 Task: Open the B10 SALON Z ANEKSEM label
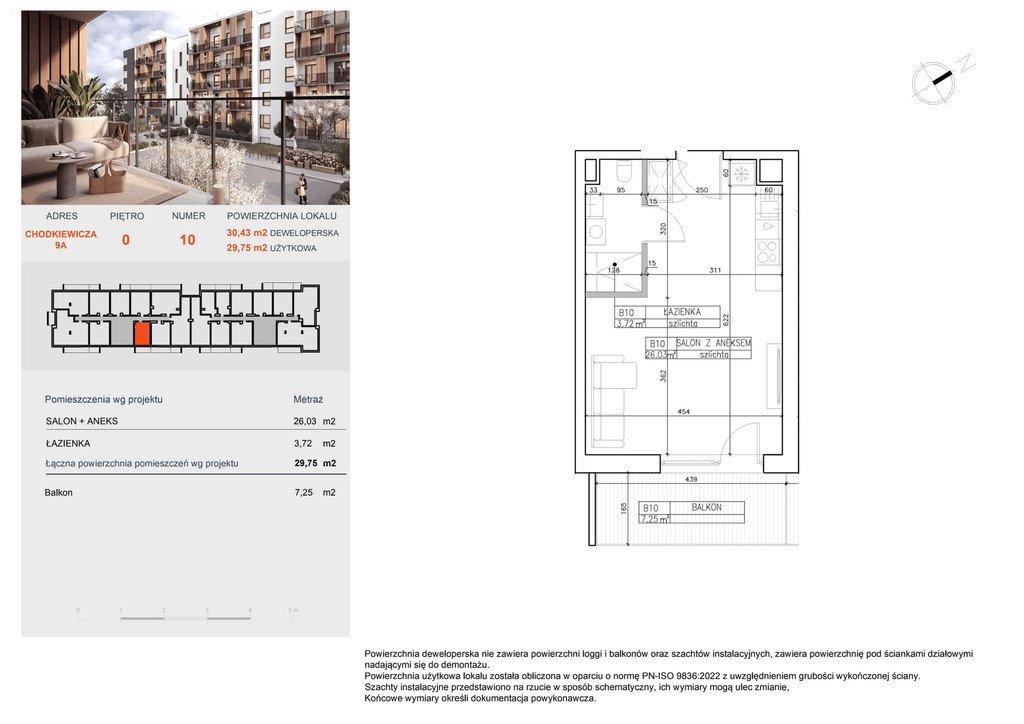(x=698, y=346)
